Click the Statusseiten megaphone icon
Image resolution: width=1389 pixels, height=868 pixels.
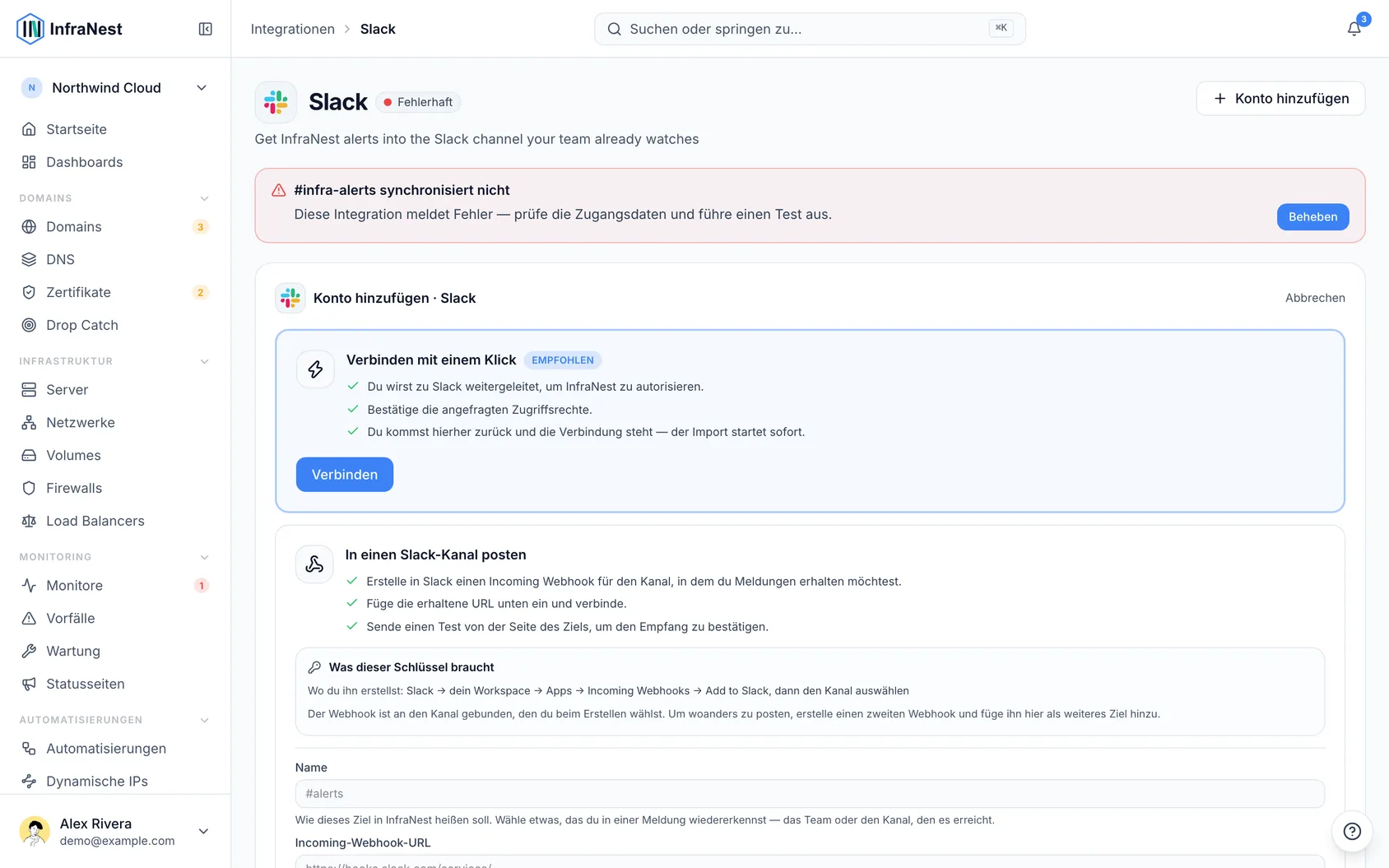click(29, 684)
